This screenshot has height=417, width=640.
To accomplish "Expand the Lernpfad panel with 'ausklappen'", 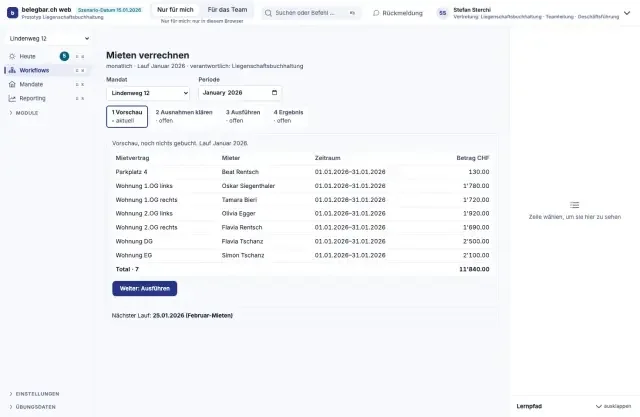I will pyautogui.click(x=613, y=406).
